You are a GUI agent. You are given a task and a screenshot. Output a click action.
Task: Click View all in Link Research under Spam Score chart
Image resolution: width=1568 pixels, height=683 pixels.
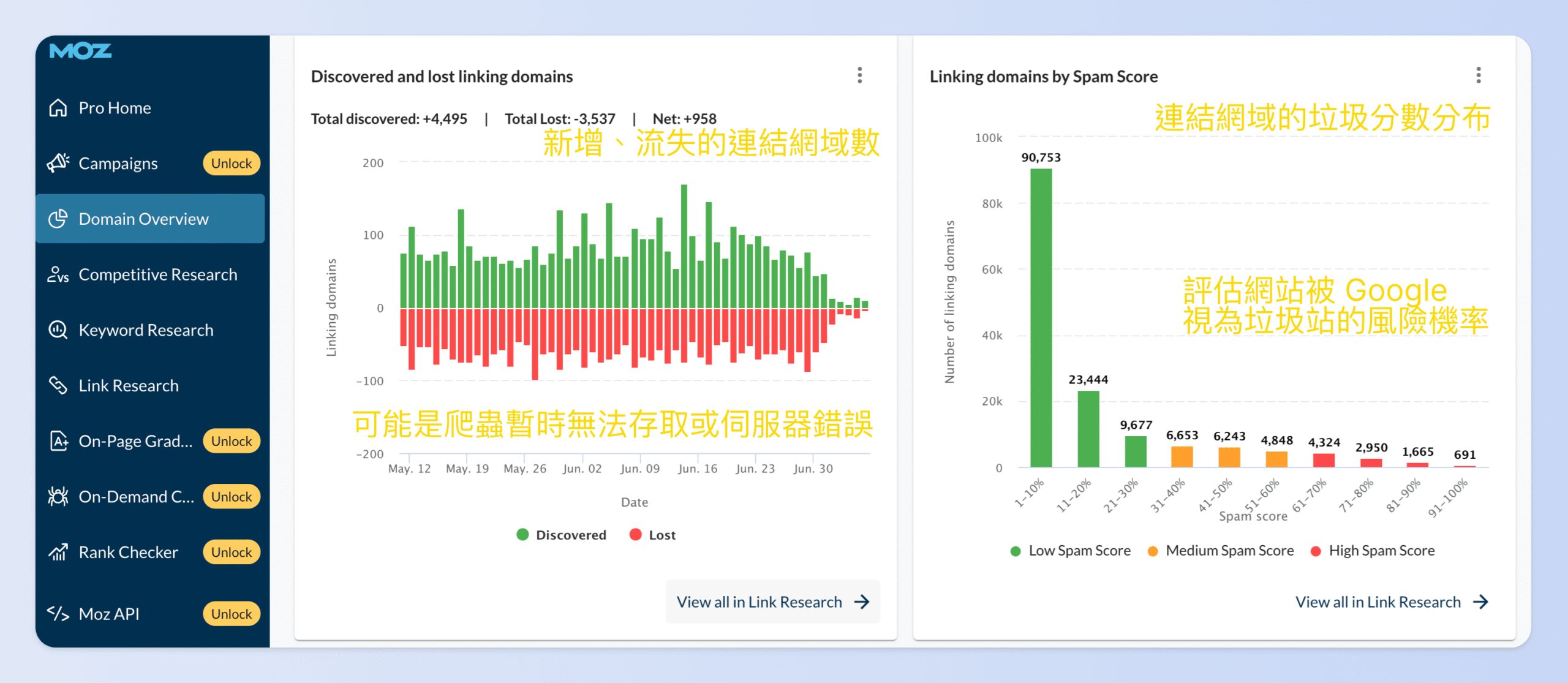1391,602
